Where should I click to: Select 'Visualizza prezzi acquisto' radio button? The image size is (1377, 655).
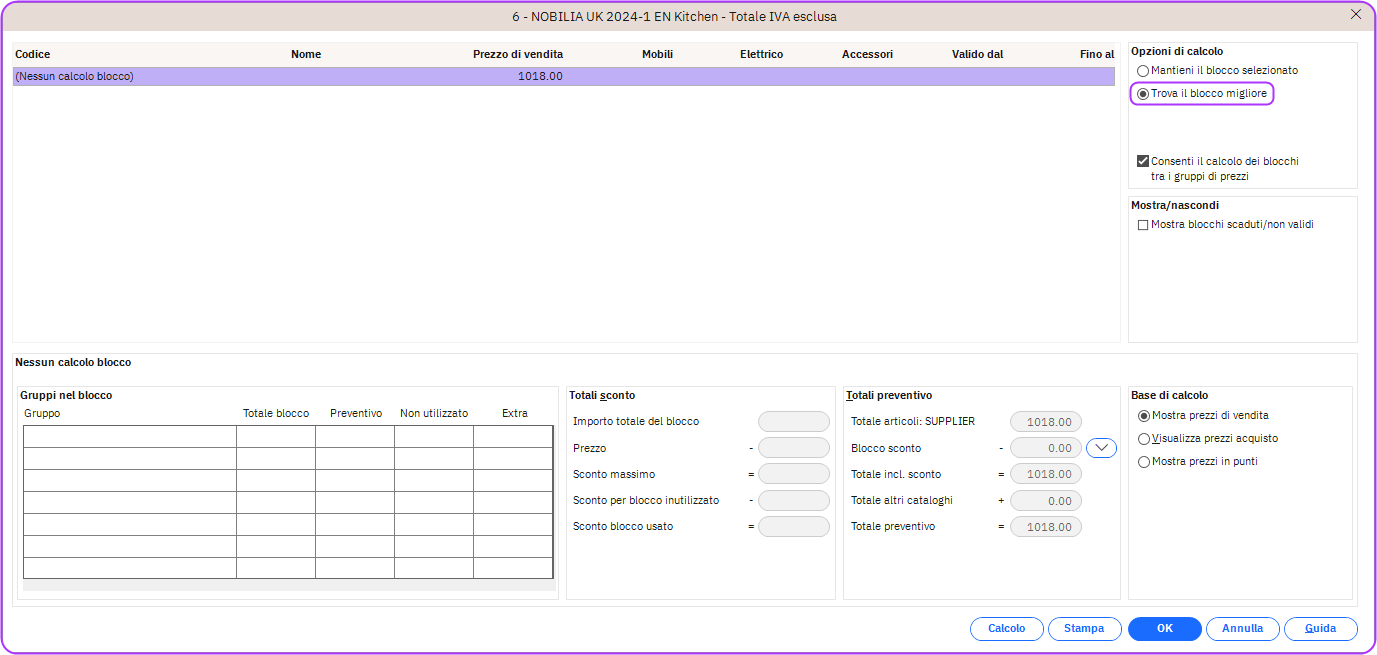[1144, 439]
